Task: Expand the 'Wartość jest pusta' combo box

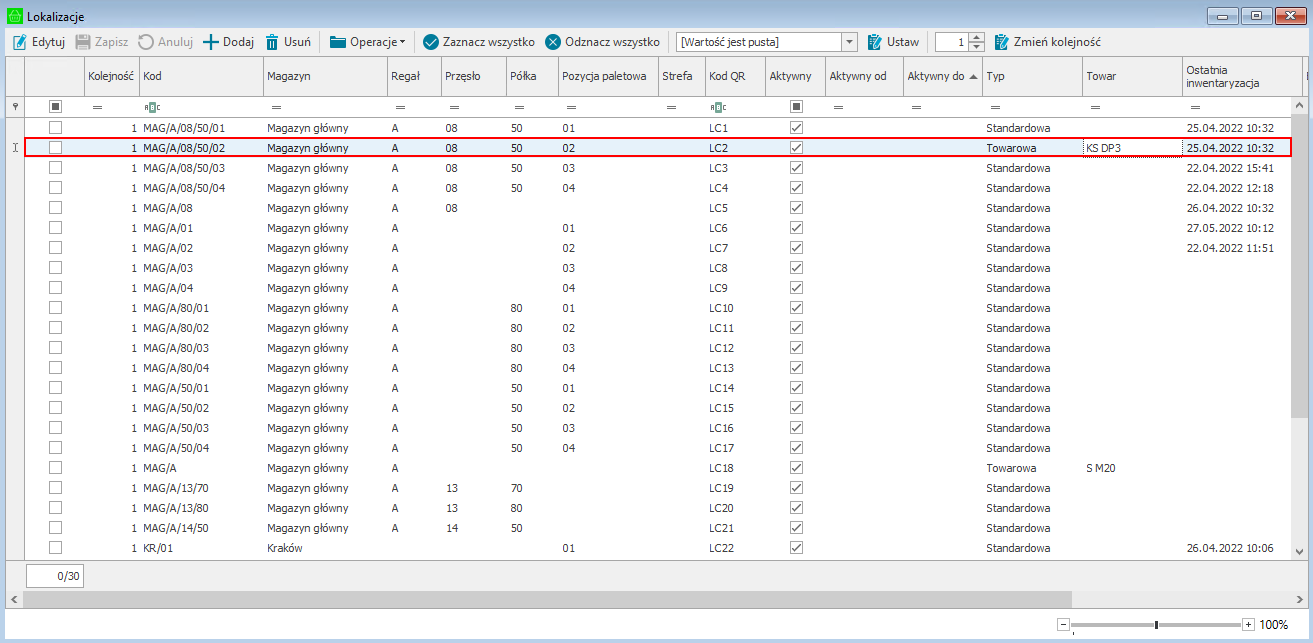Action: click(x=850, y=42)
